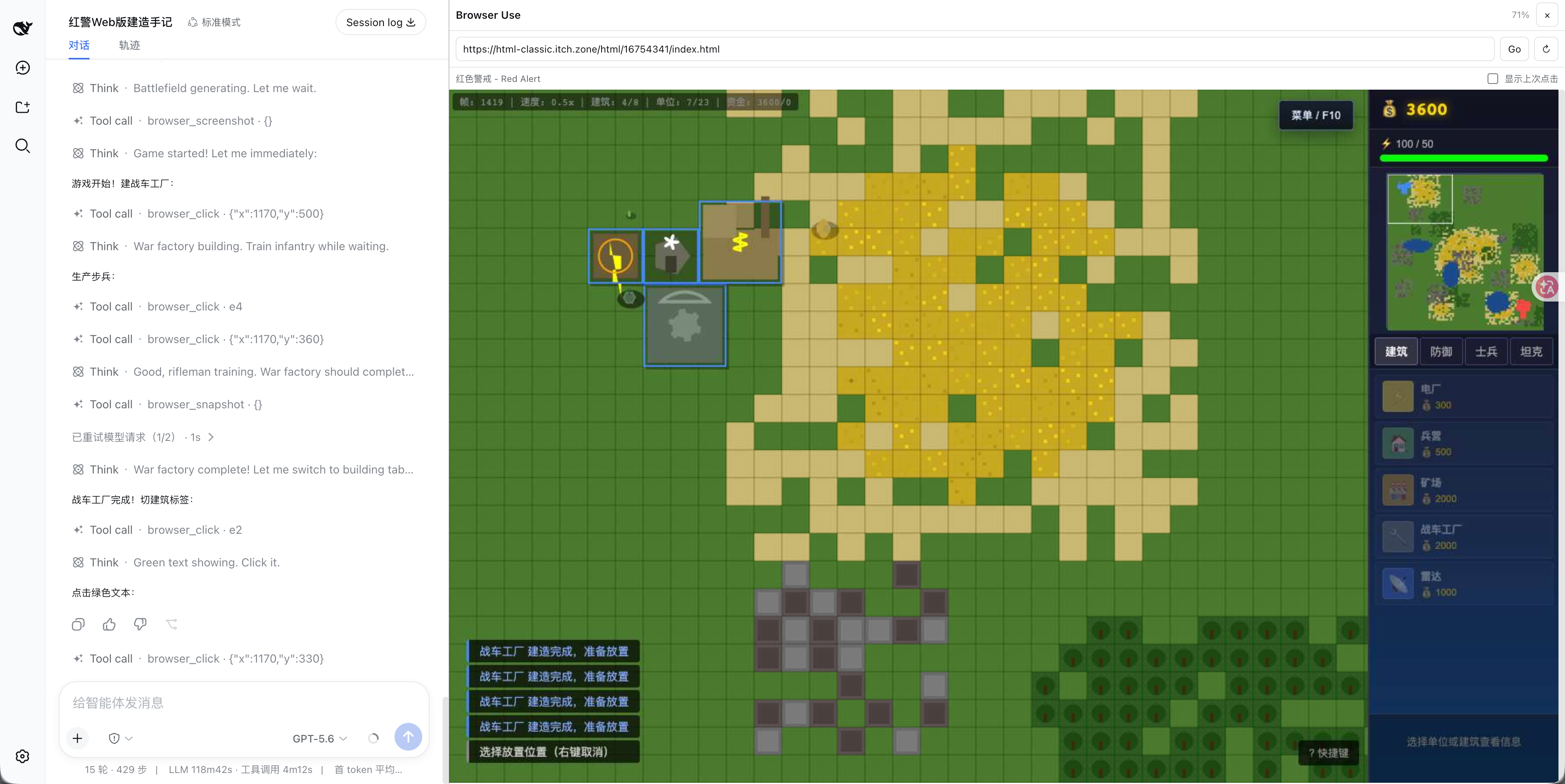This screenshot has width=1565, height=784.
Task: Click the 雷达 radar build icon
Action: [1398, 584]
